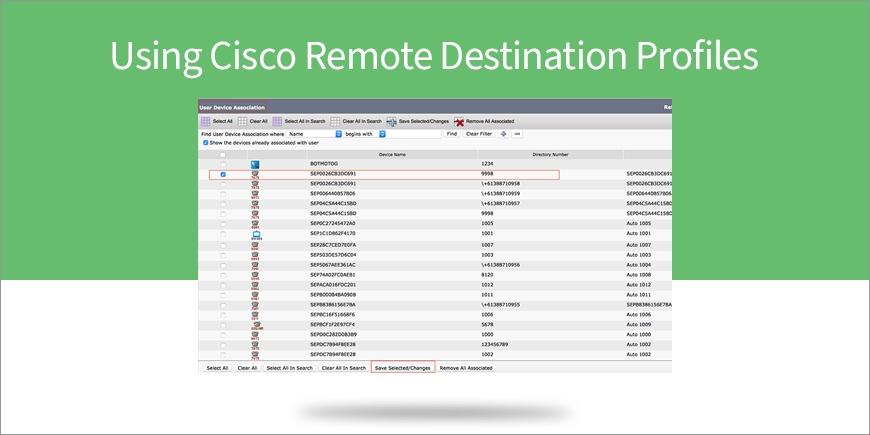Image resolution: width=870 pixels, height=435 pixels.
Task: Click the Remove All Associated red X icon
Action: click(x=459, y=121)
